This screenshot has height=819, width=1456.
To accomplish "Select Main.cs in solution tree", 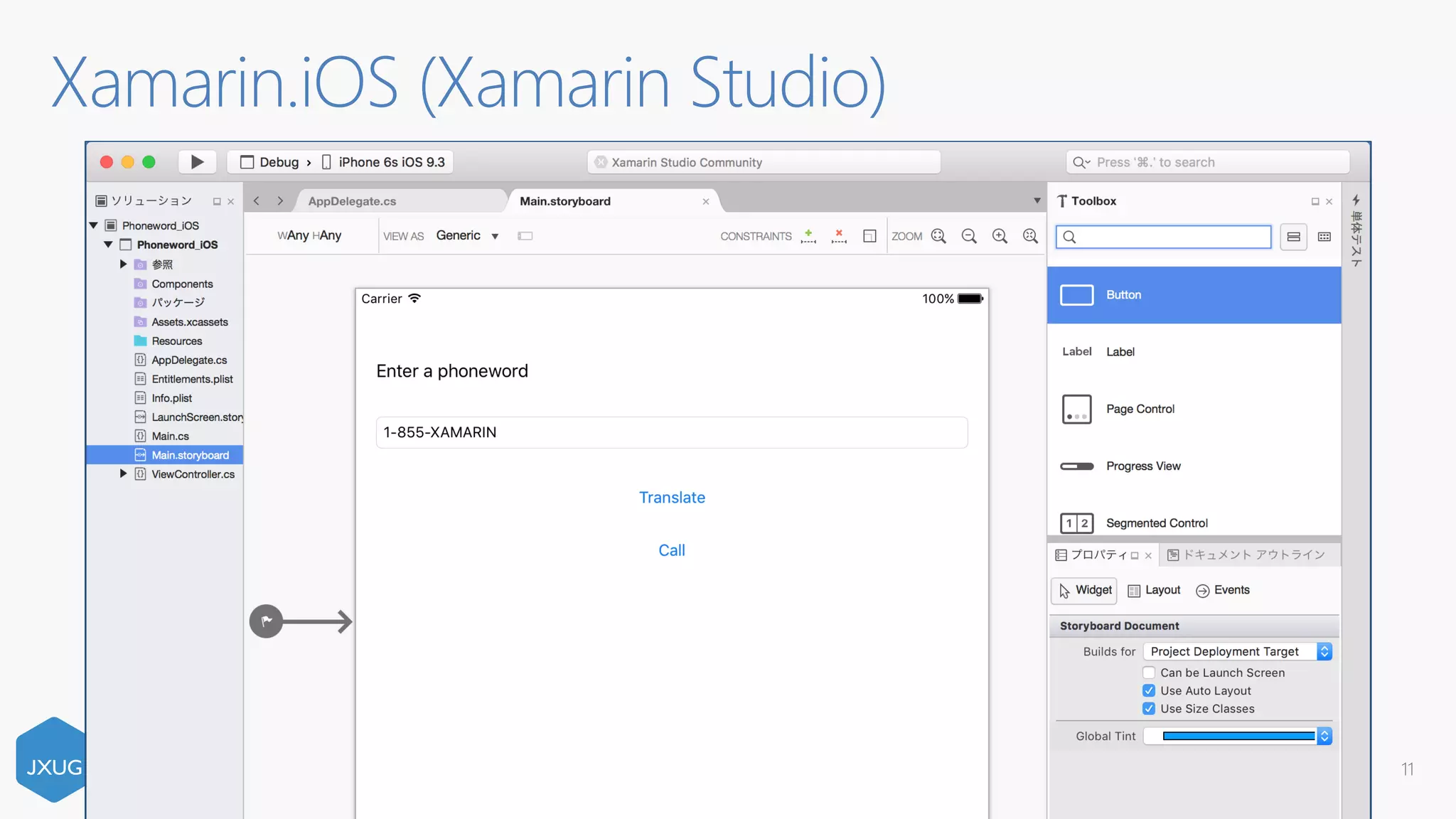I will pyautogui.click(x=170, y=436).
